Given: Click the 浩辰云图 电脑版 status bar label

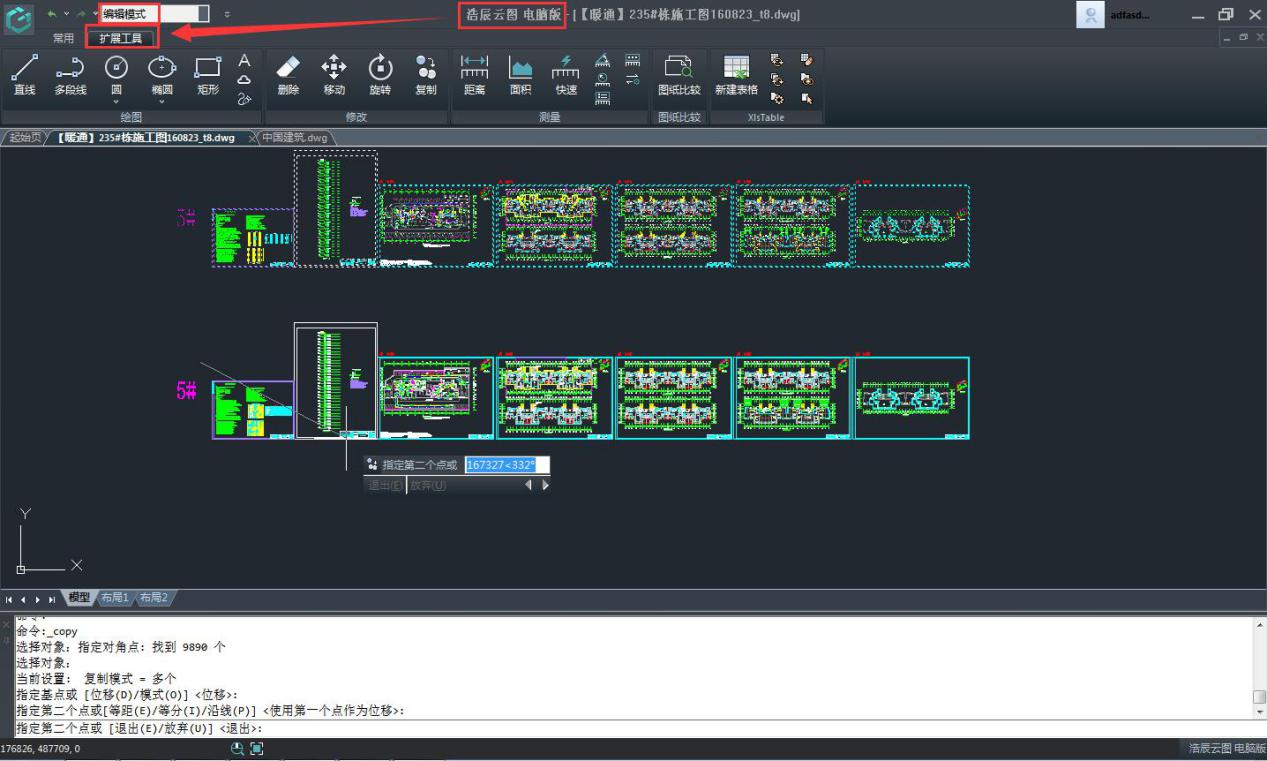Looking at the screenshot, I should pos(1225,748).
